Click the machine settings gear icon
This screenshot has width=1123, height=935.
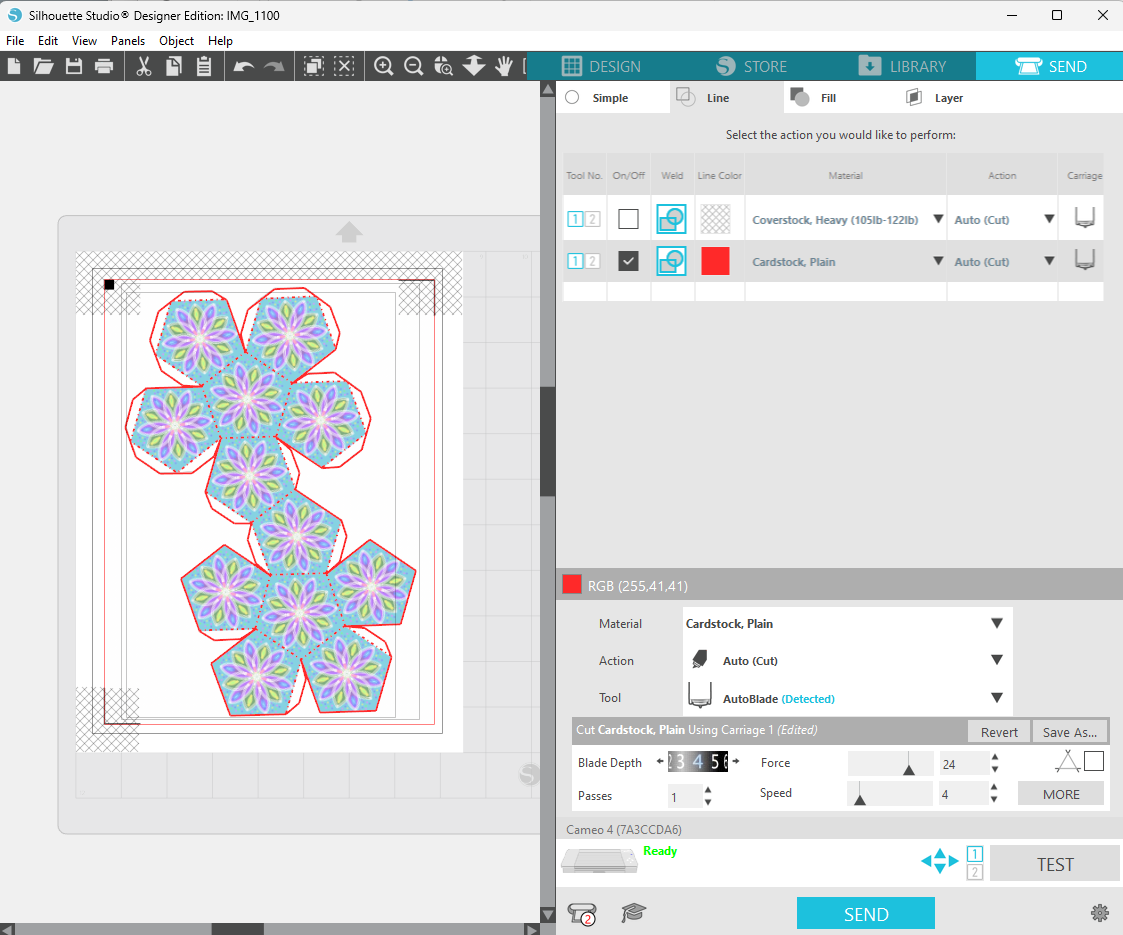[x=1100, y=913]
